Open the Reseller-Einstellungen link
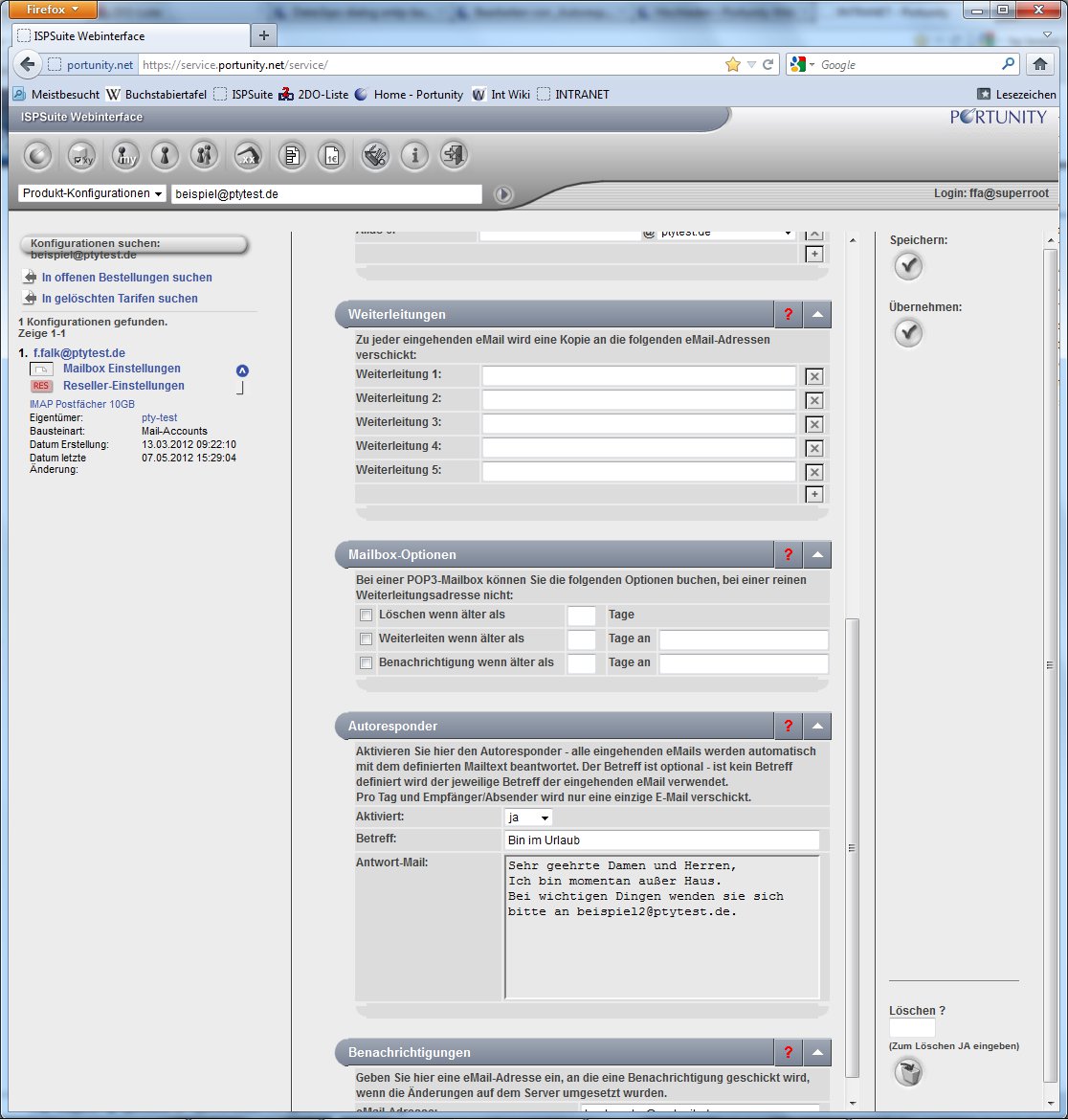Screen dimensions: 1068x1120 click(123, 386)
